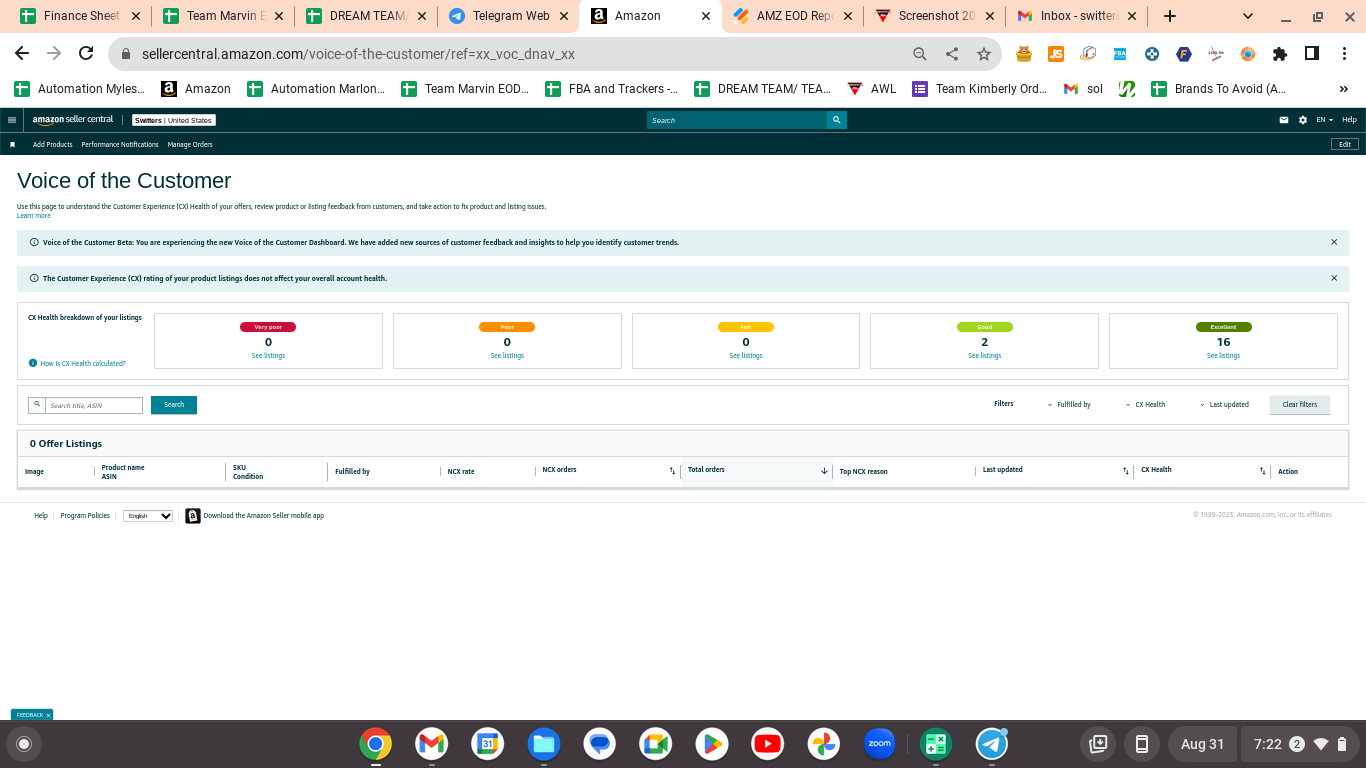Open Chrome side panel
This screenshot has width=1366, height=768.
coord(1312,54)
